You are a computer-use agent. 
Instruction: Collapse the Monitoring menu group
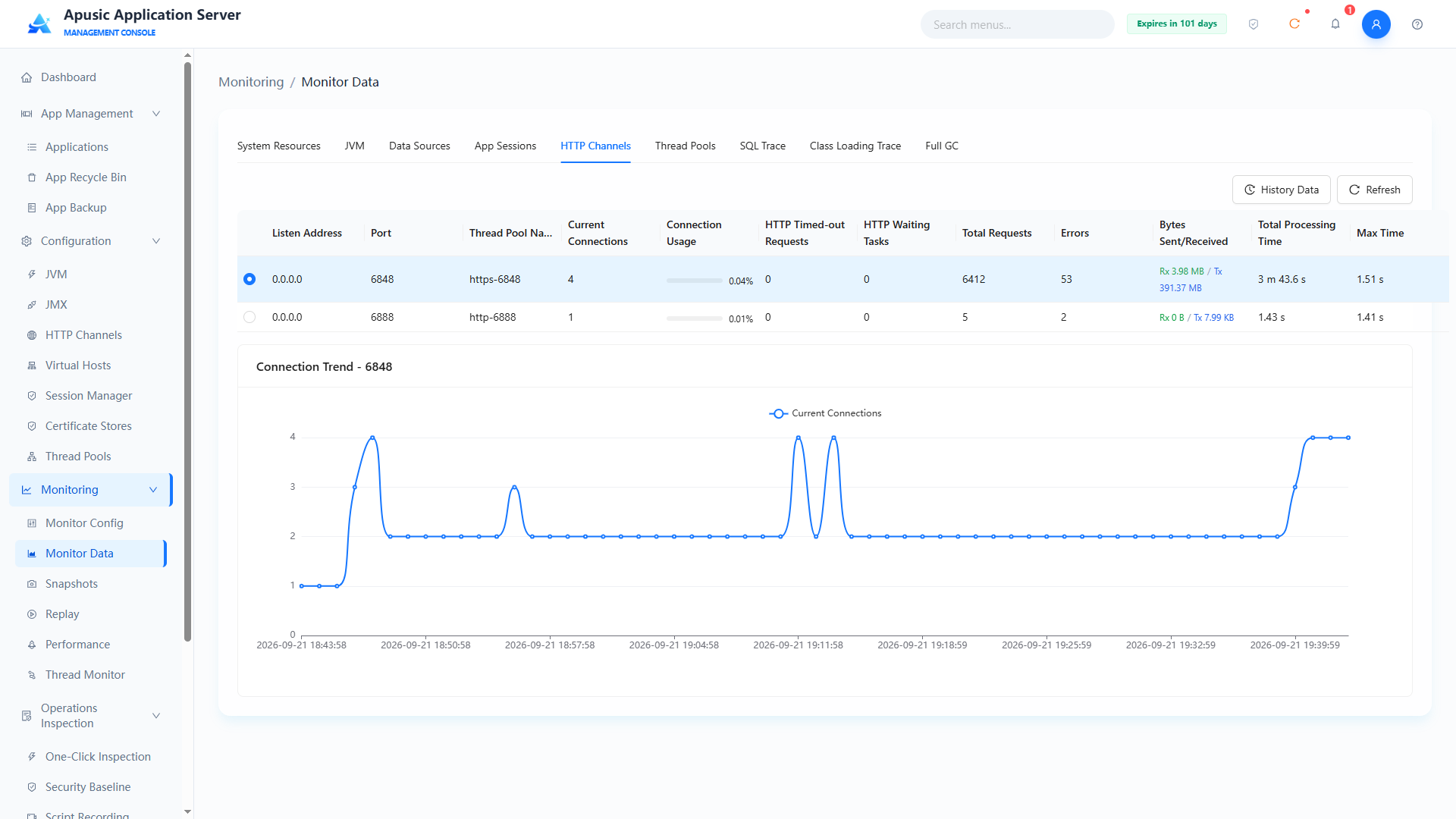[x=91, y=490]
